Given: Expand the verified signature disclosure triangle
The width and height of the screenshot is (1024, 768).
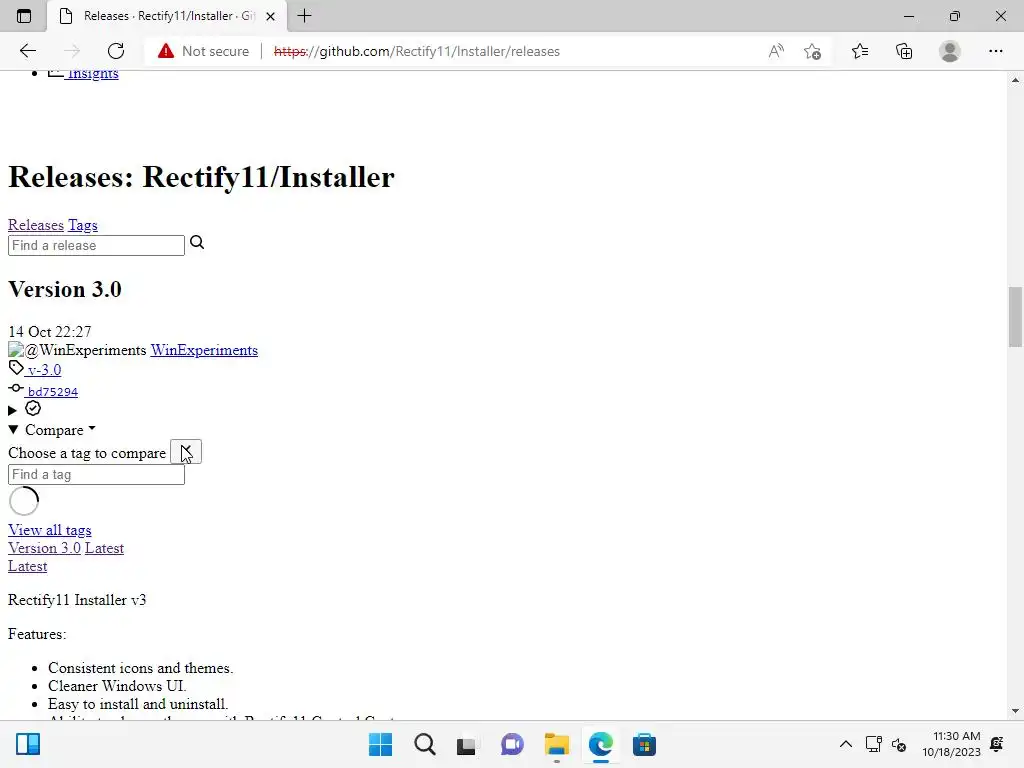Looking at the screenshot, I should coord(12,411).
